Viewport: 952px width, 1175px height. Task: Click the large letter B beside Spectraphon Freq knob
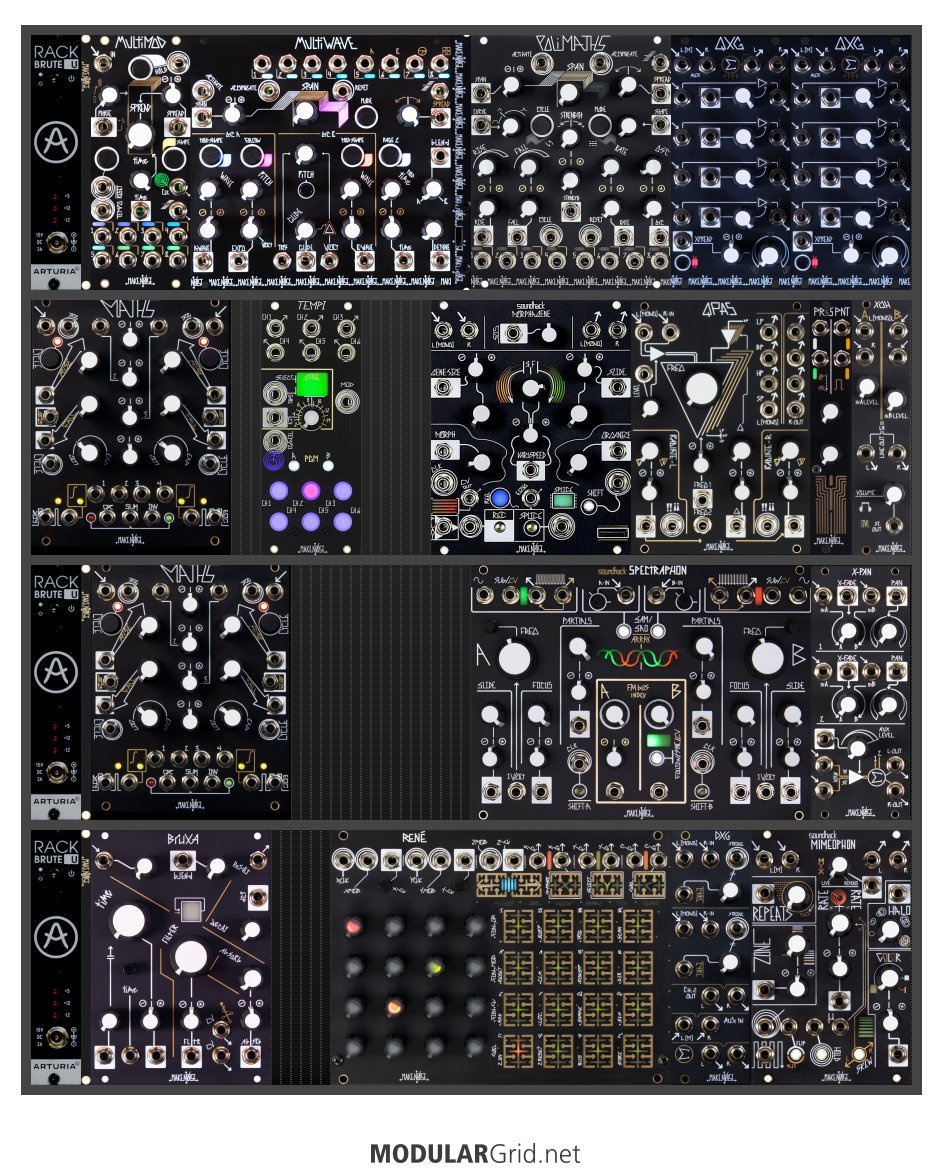pyautogui.click(x=798, y=655)
